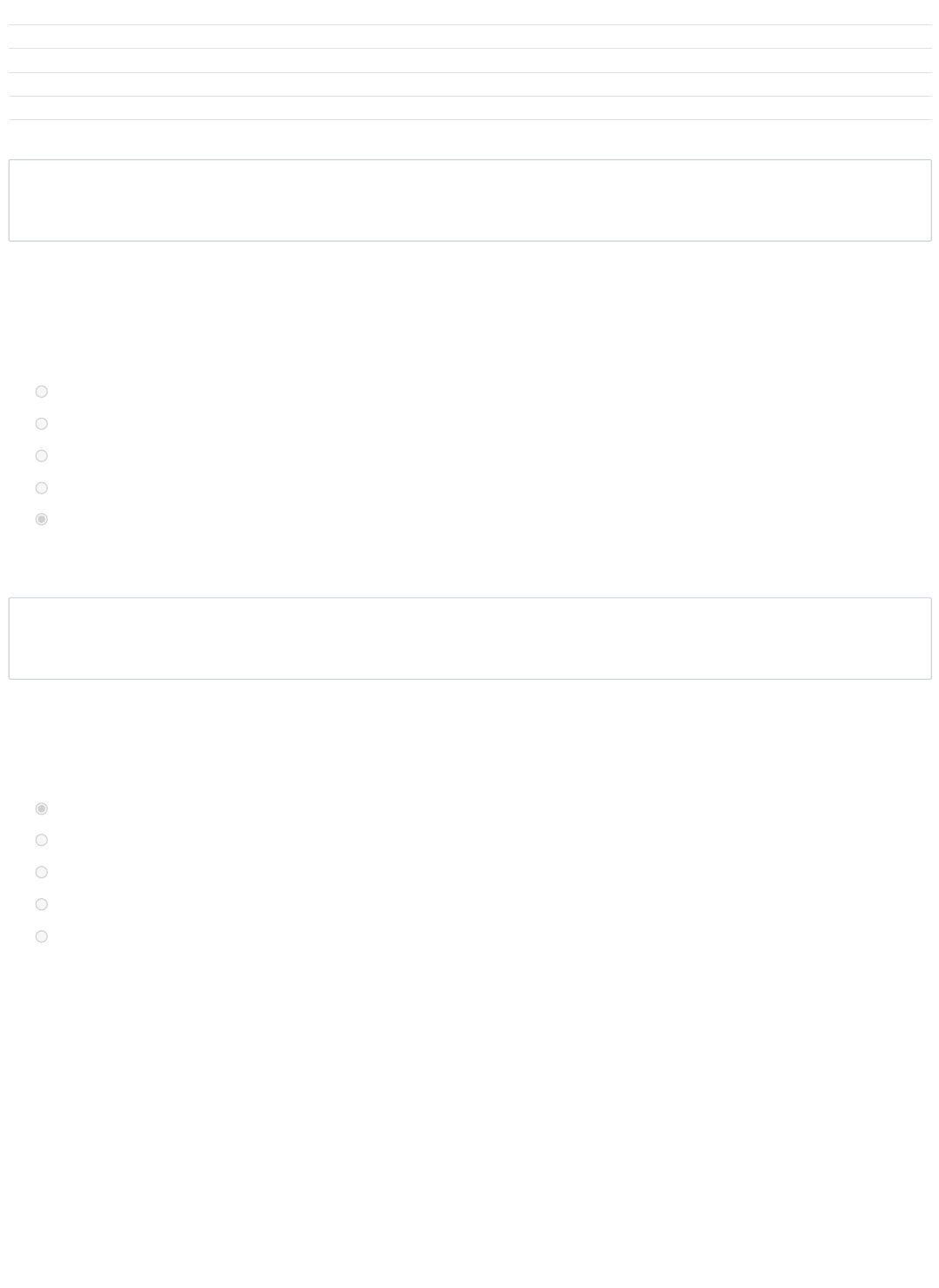Pick the last radio option in lower group

coord(41,936)
